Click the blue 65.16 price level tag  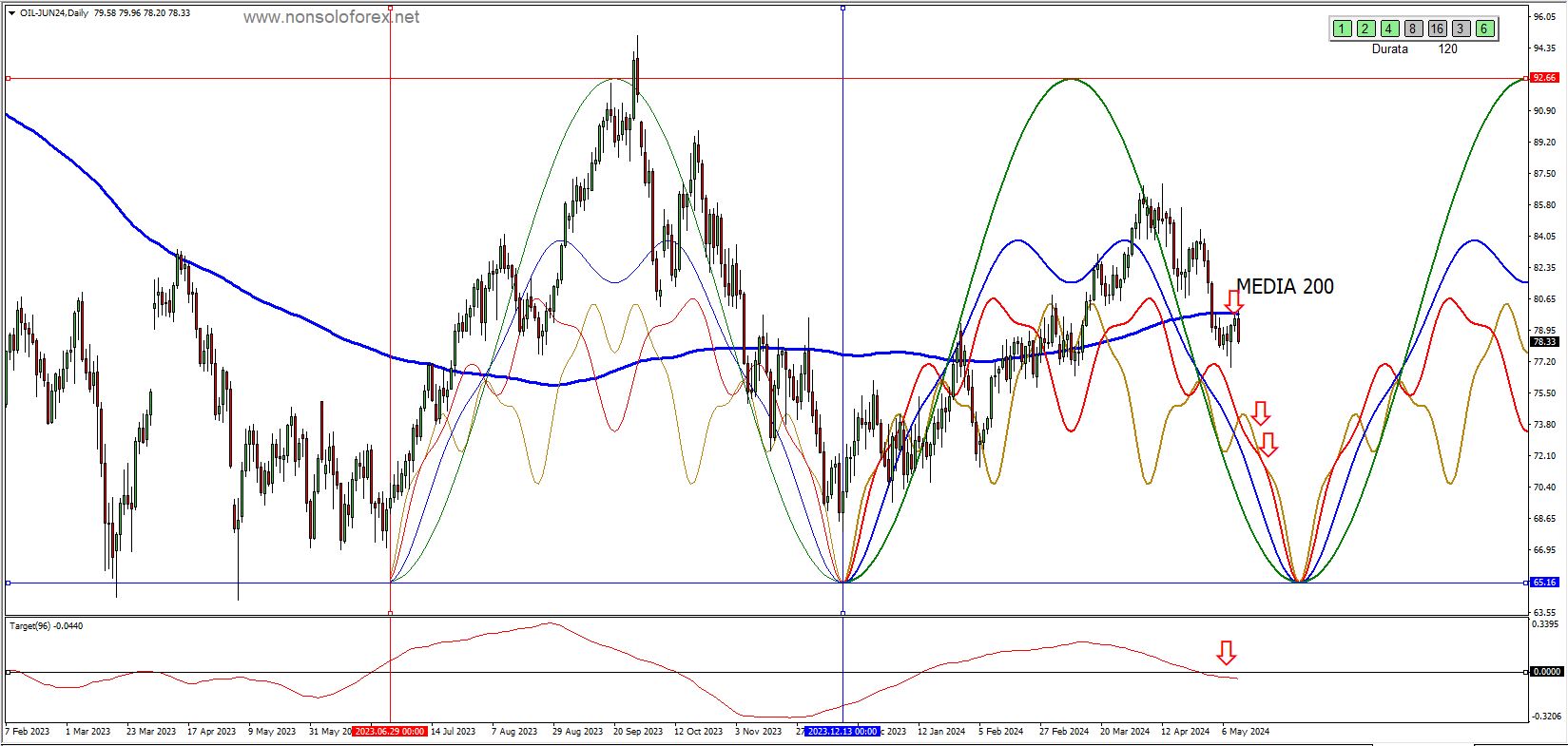[1543, 583]
